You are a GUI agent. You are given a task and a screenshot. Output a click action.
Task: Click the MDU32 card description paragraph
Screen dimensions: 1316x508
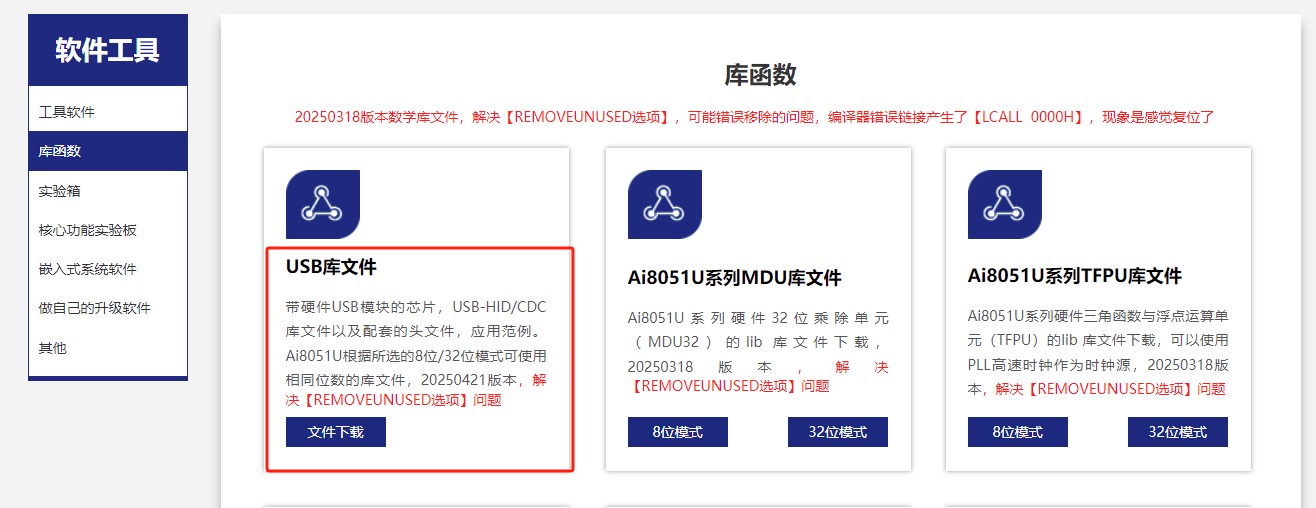pos(758,352)
